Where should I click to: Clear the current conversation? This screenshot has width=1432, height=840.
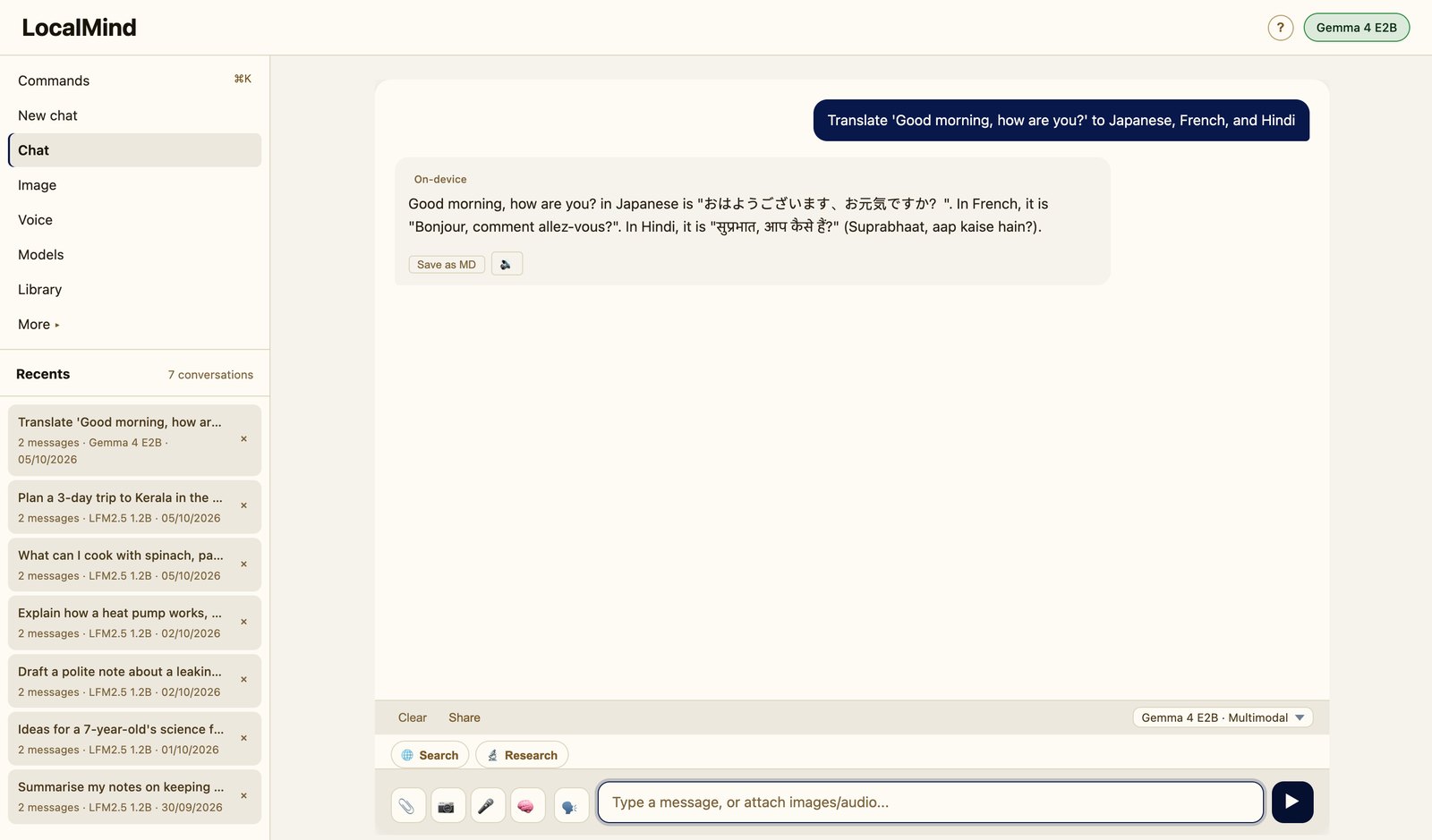413,717
